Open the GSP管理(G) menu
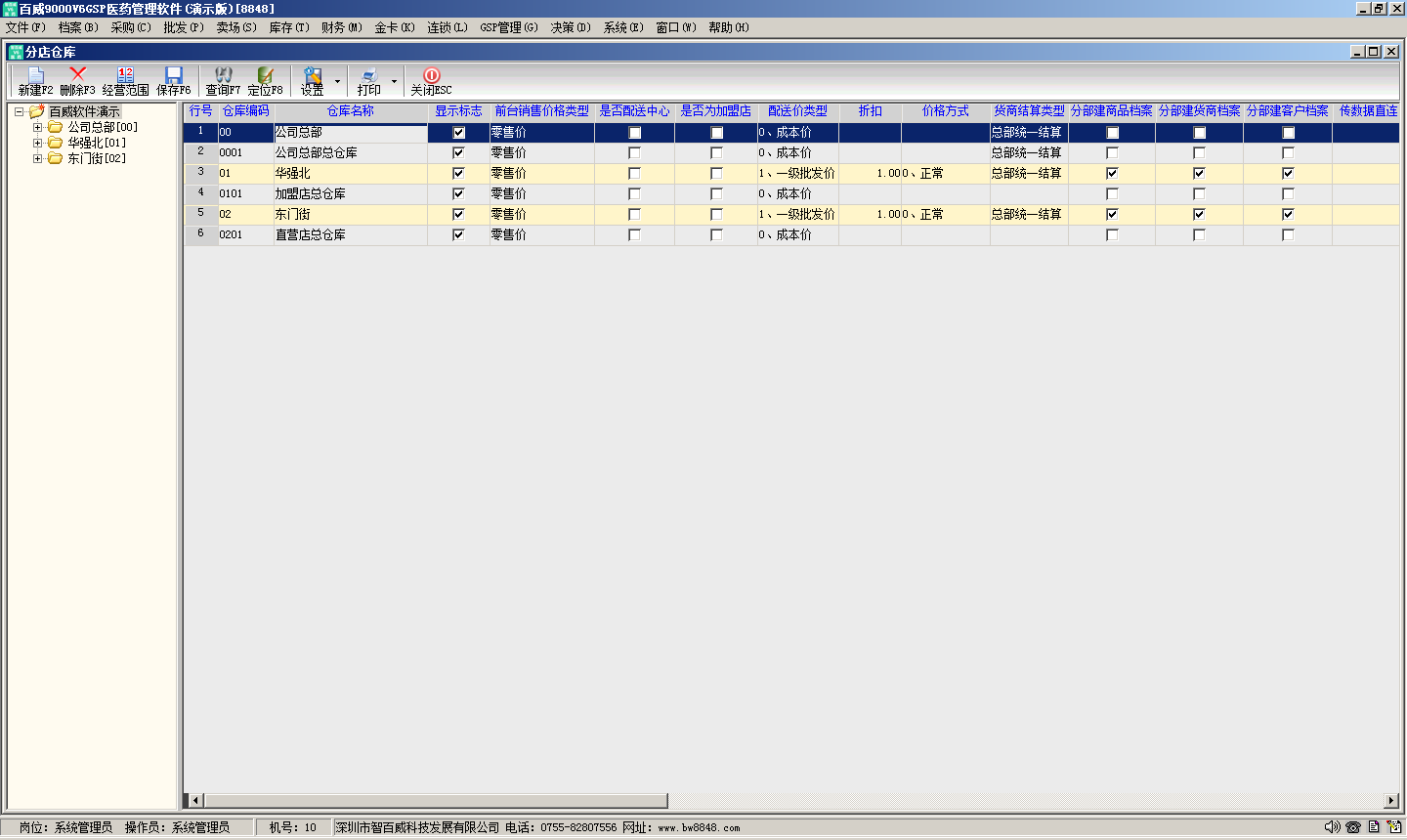 click(x=508, y=27)
